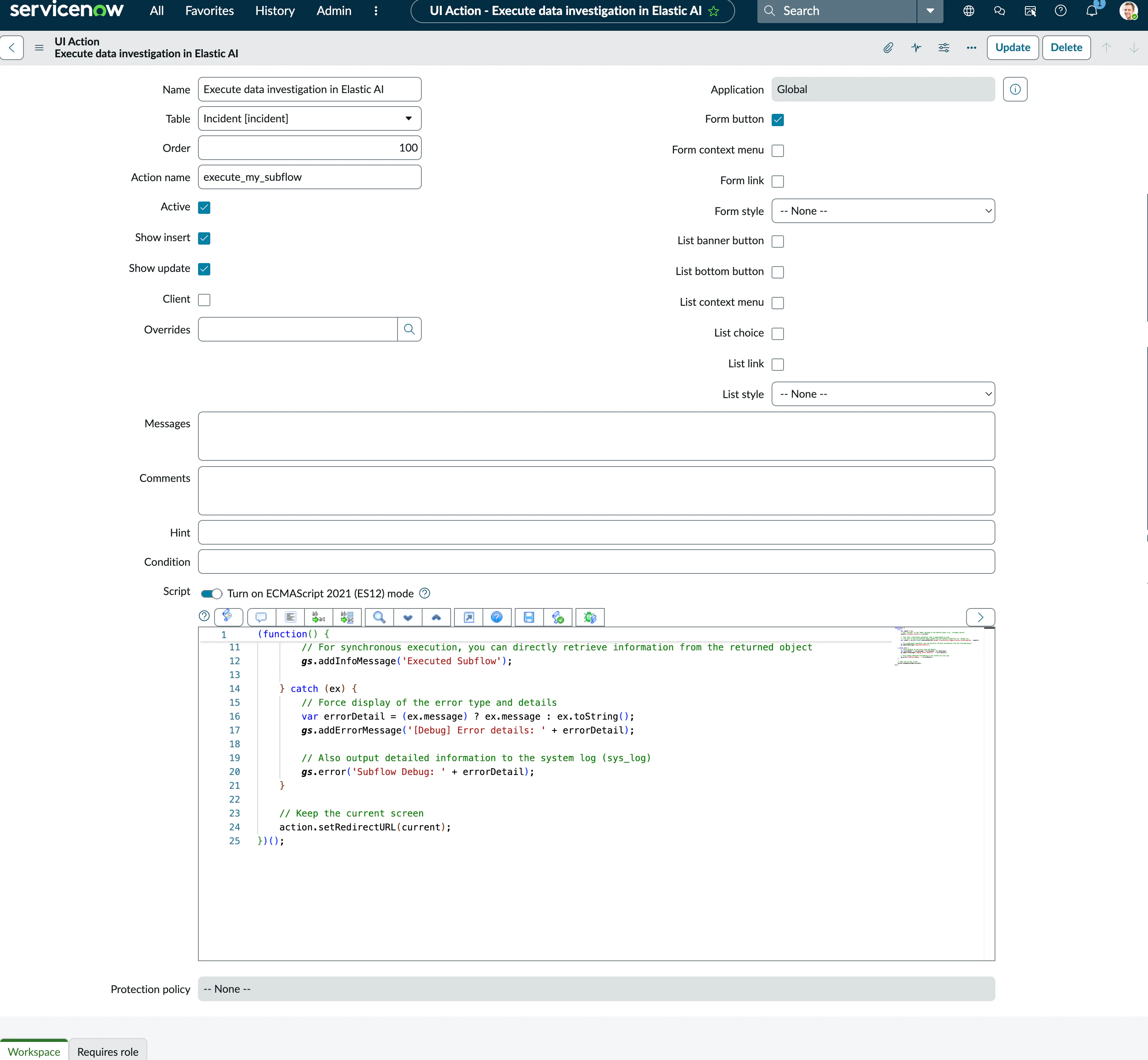Click the script editor search magnifier icon
Viewport: 1148px width, 1060px height.
[379, 617]
